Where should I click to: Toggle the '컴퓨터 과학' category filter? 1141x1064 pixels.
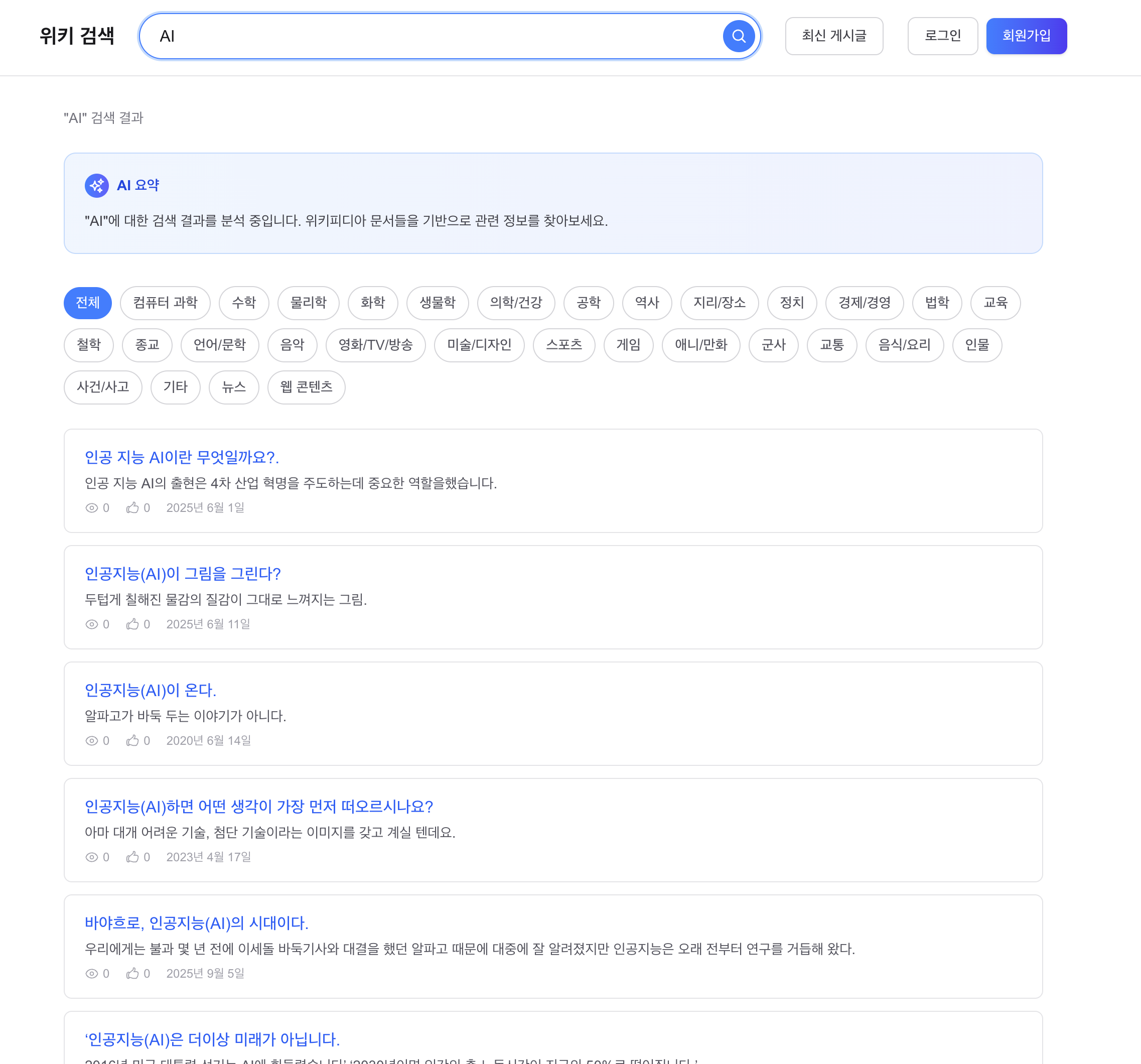click(165, 303)
